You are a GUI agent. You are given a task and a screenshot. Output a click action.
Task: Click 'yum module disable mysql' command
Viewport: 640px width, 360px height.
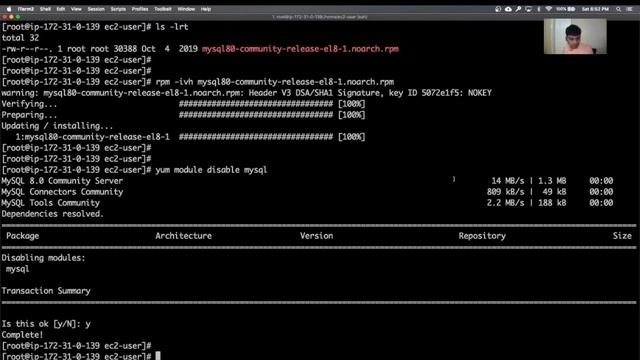(211, 170)
